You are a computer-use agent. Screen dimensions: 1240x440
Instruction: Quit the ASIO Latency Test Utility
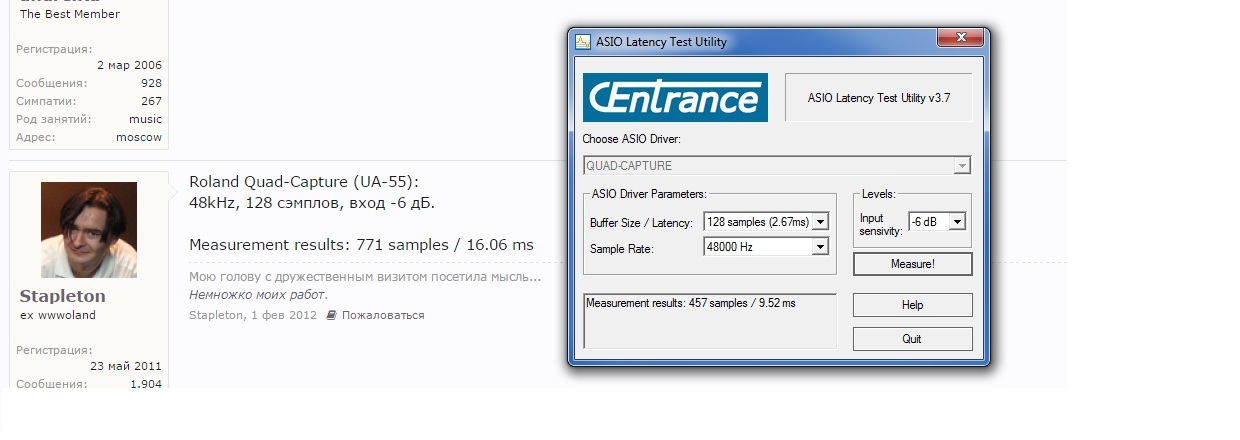point(912,339)
